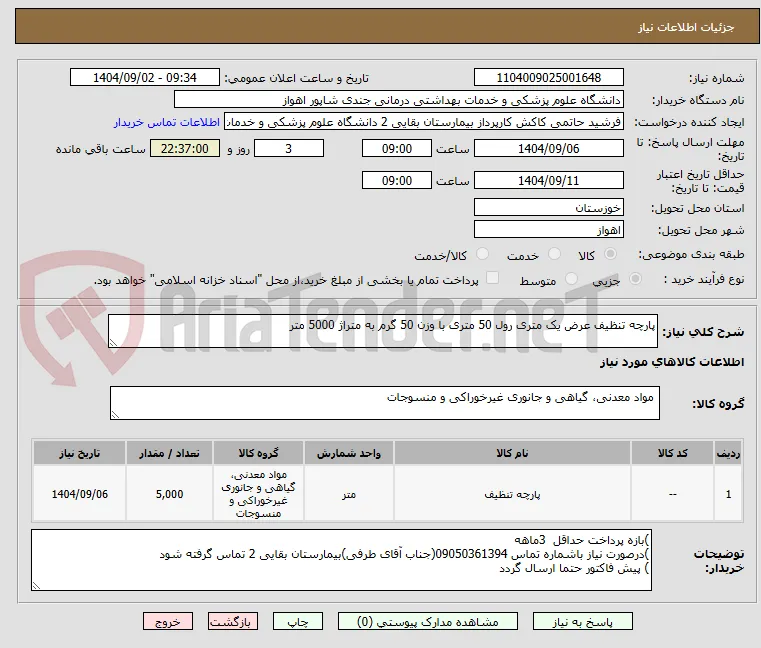This screenshot has height=648, width=761.
Task: Select the خدمت radio button
Action: (x=554, y=254)
